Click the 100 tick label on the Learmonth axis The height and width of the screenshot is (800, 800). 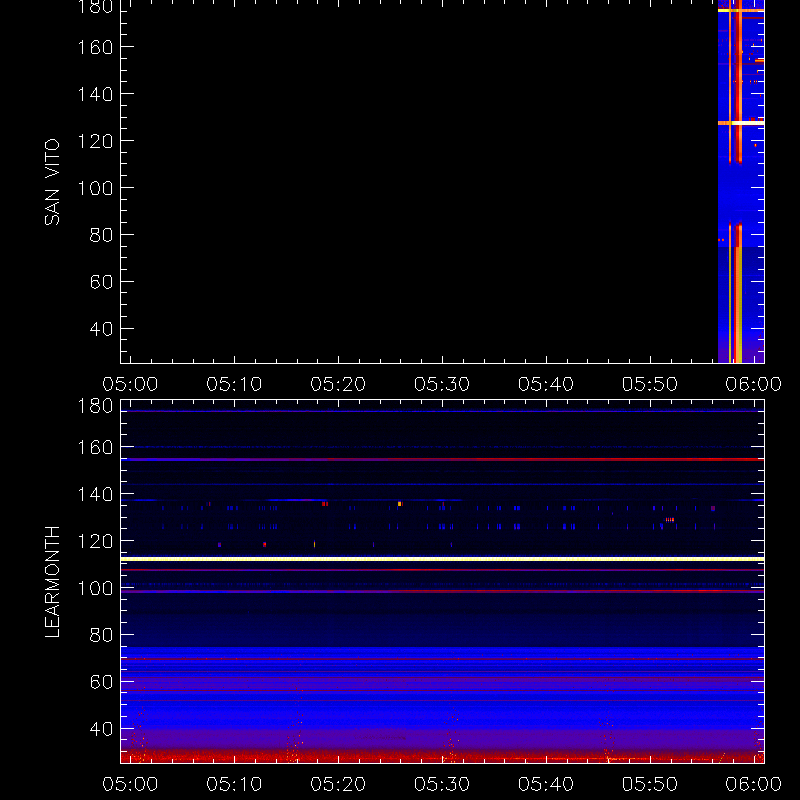point(95,588)
